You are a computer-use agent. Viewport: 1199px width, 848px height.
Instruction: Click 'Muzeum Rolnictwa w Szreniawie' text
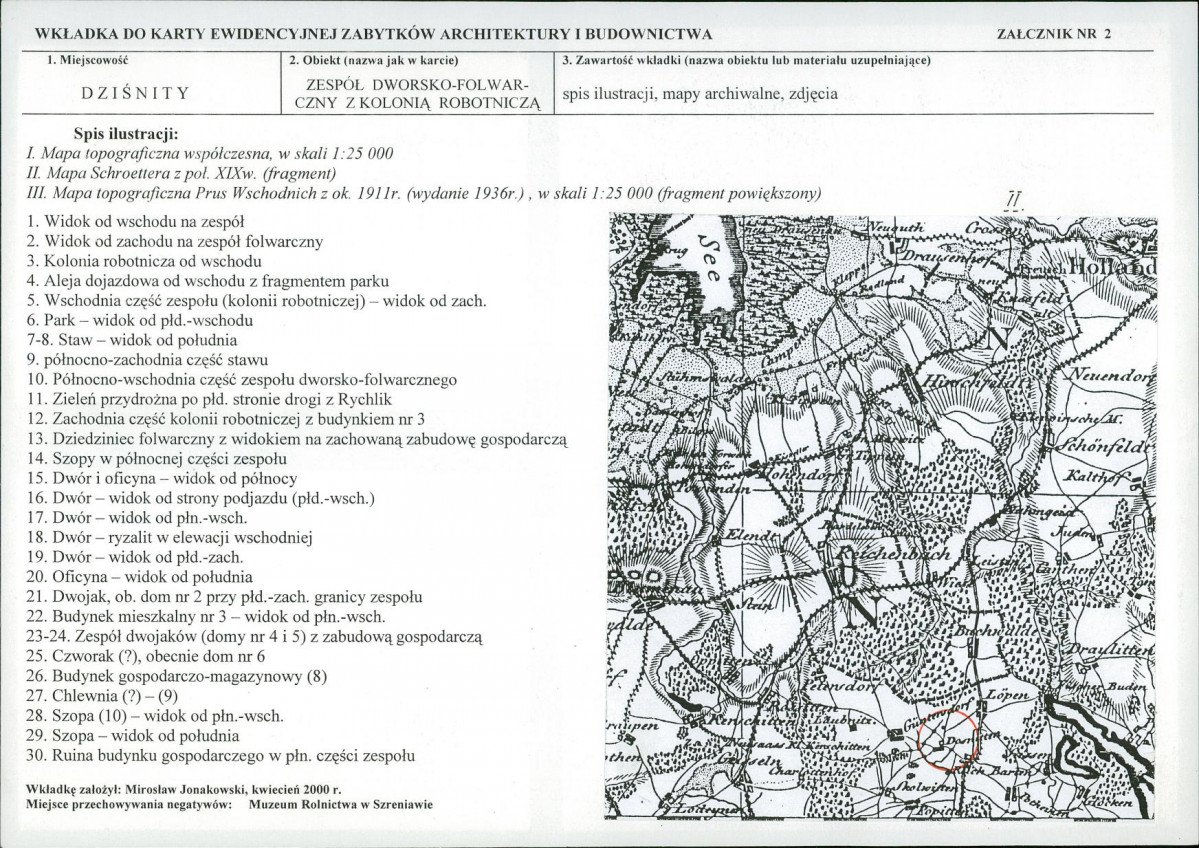pyautogui.click(x=340, y=804)
